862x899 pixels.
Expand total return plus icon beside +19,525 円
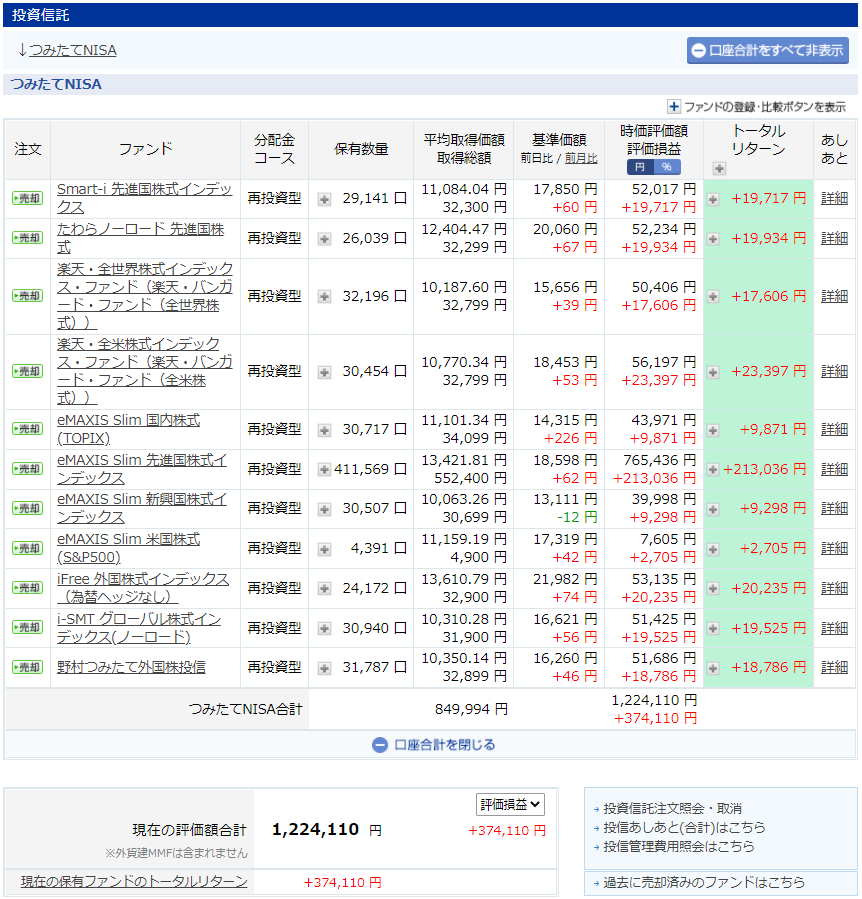(x=713, y=629)
